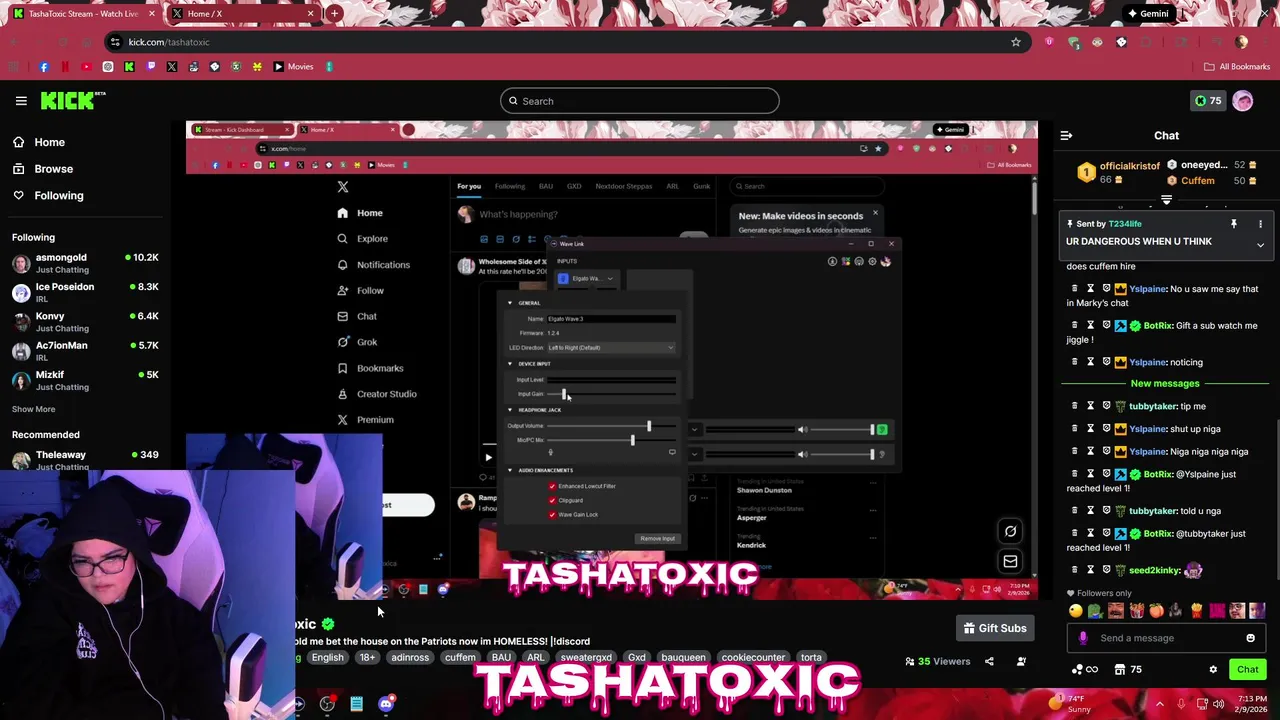Click the Kick search box

tap(639, 101)
